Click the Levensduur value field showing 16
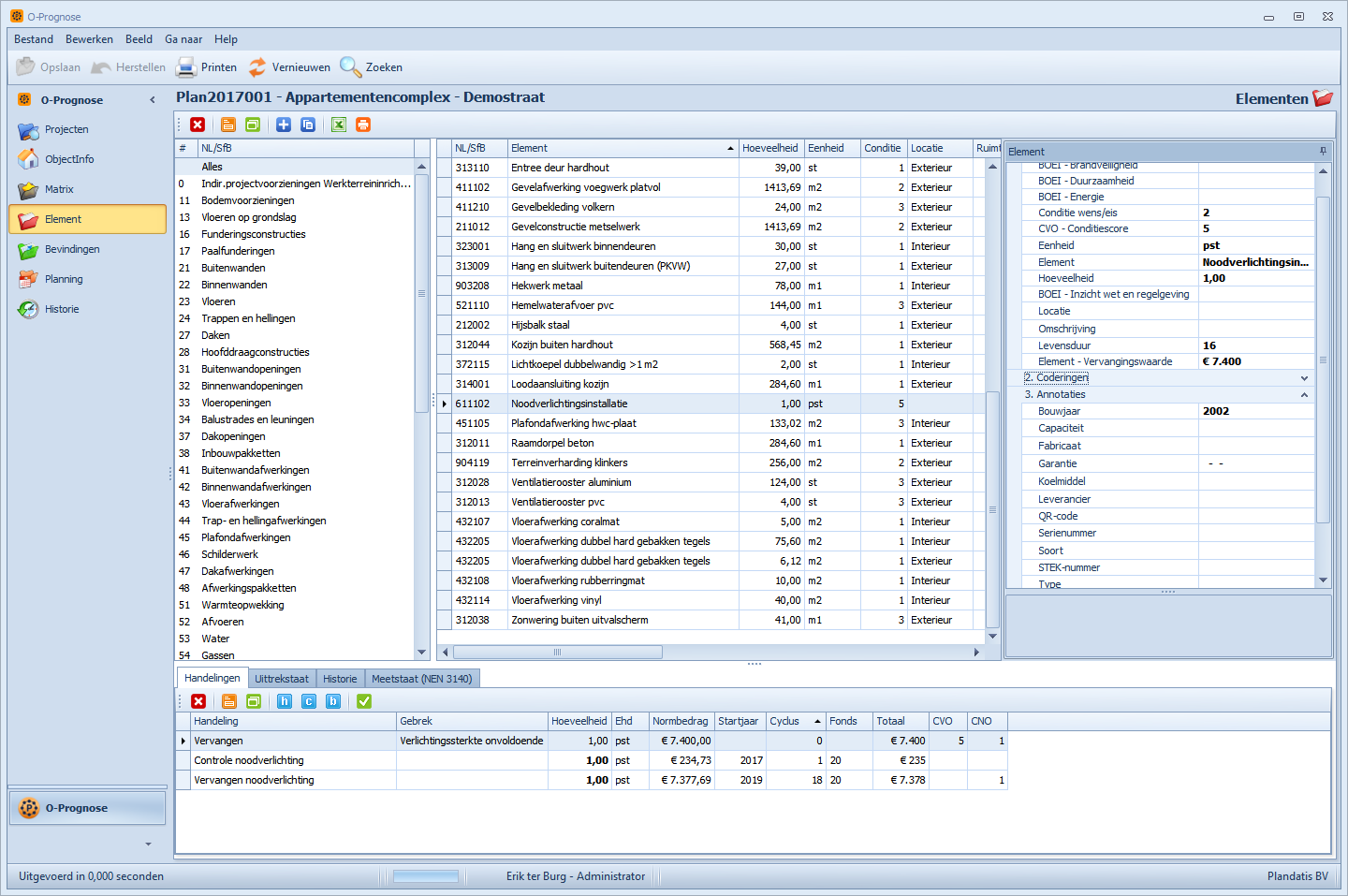Viewport: 1348px width, 896px height. (x=1257, y=345)
